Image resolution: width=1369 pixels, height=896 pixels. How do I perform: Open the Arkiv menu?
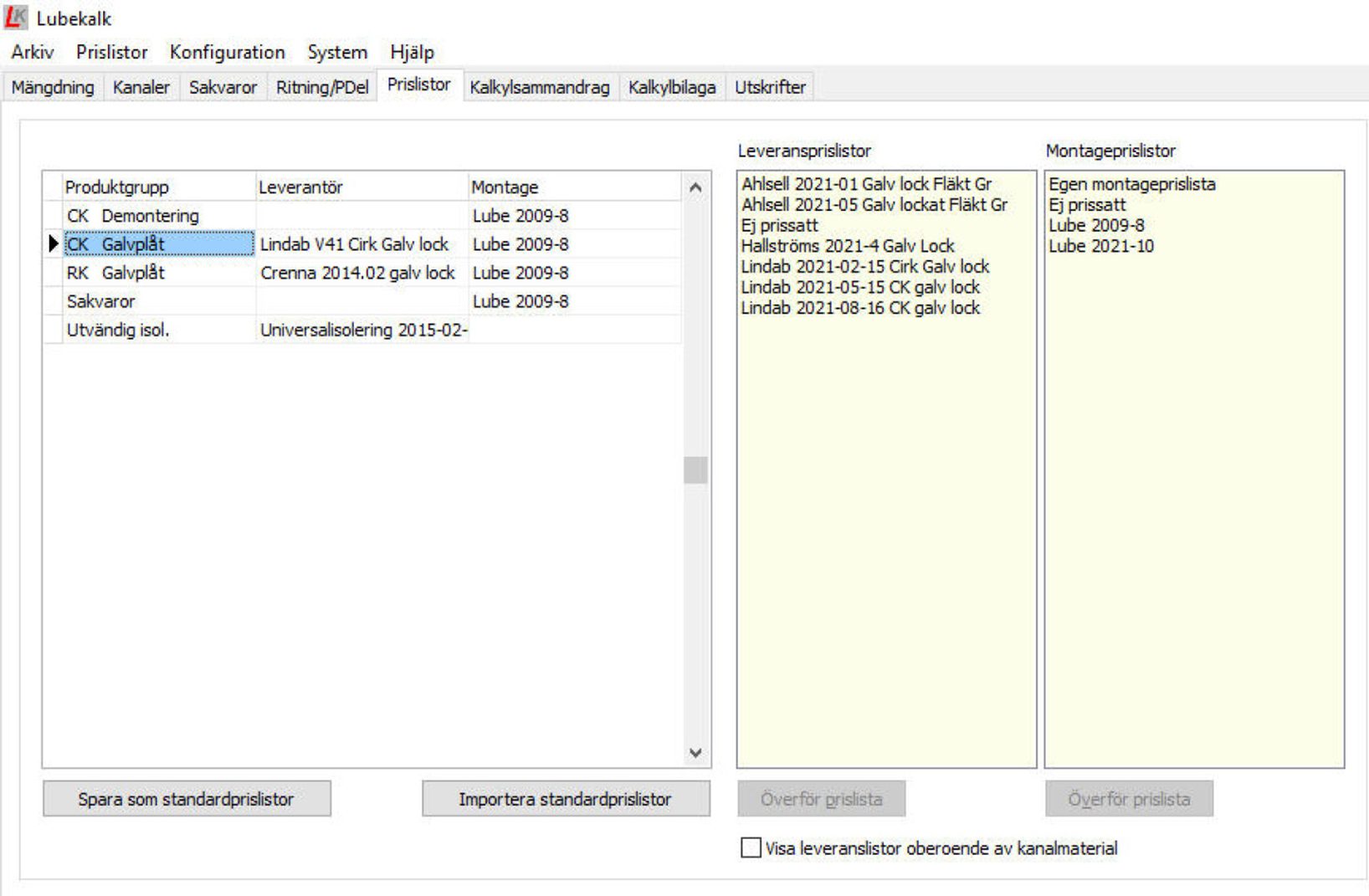(x=33, y=53)
